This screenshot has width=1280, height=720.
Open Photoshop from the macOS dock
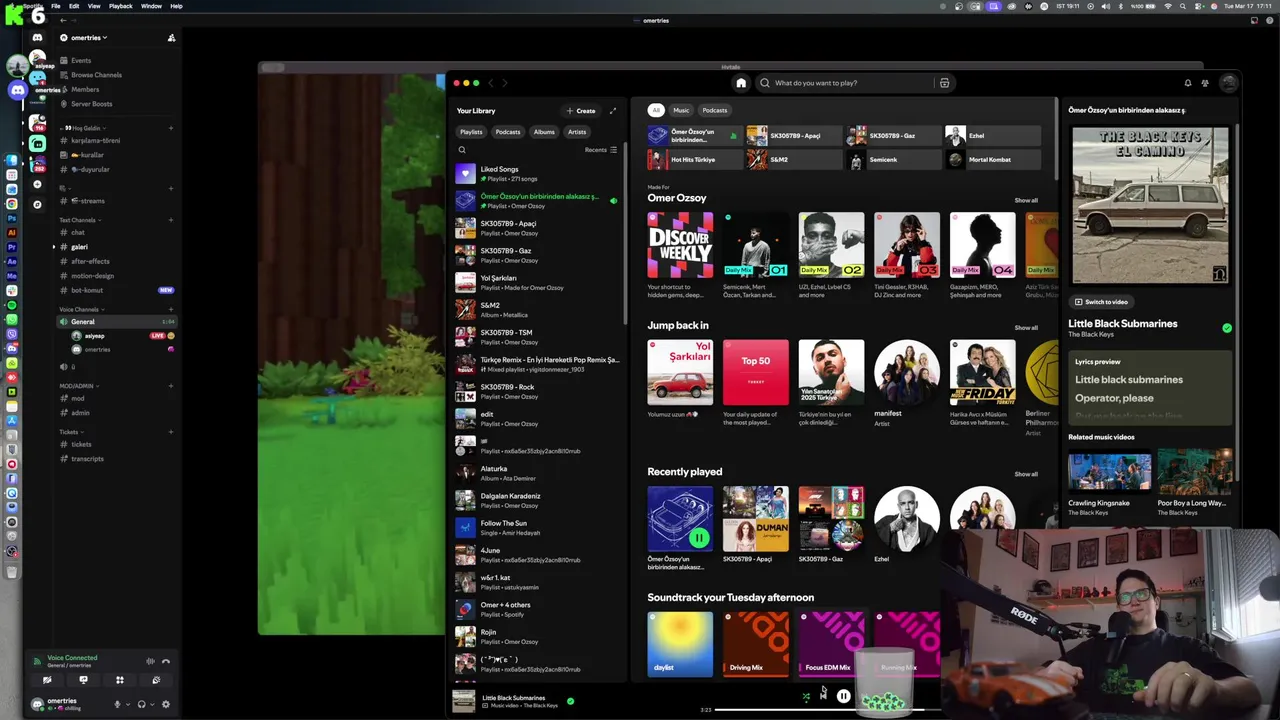12,218
